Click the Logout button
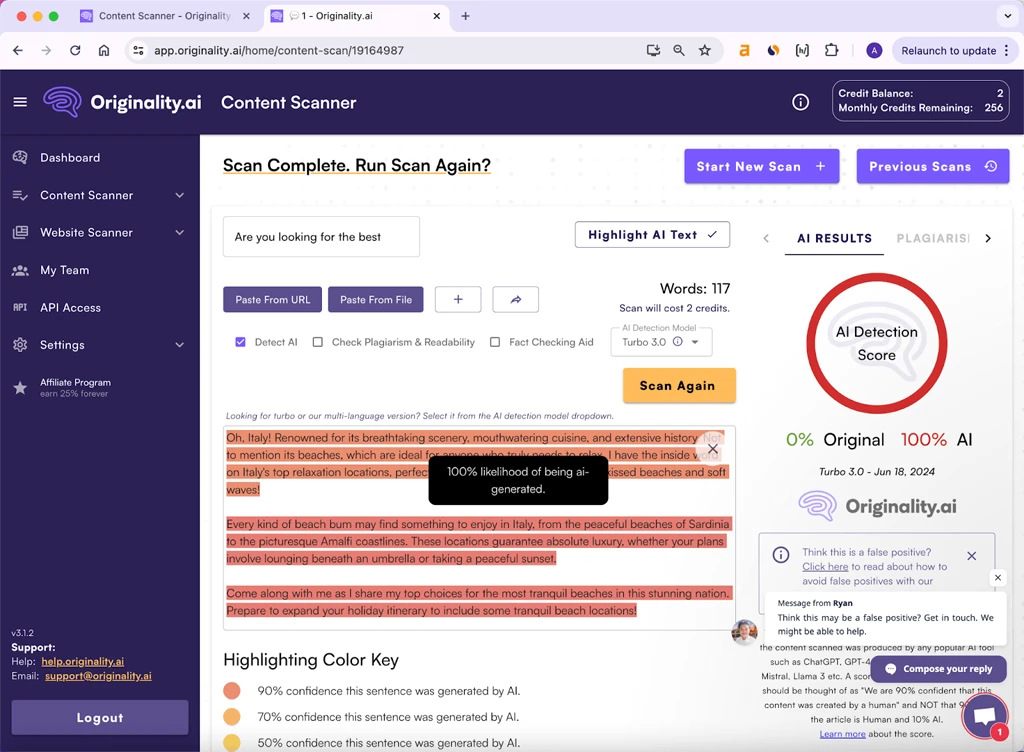 [100, 717]
